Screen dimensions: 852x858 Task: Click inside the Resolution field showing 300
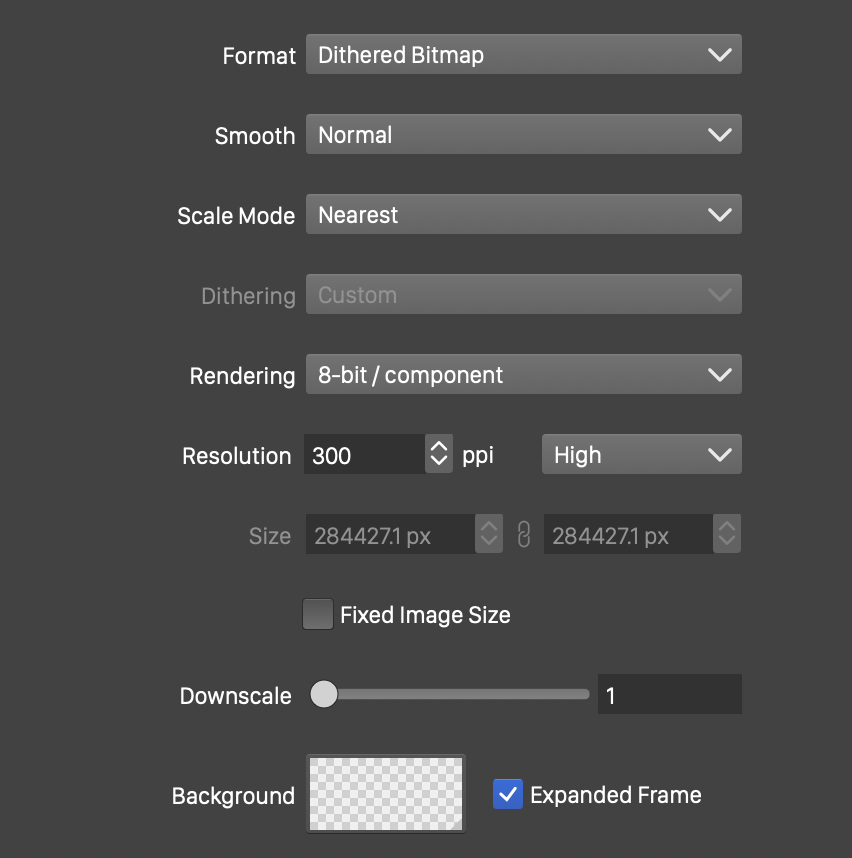[x=364, y=455]
